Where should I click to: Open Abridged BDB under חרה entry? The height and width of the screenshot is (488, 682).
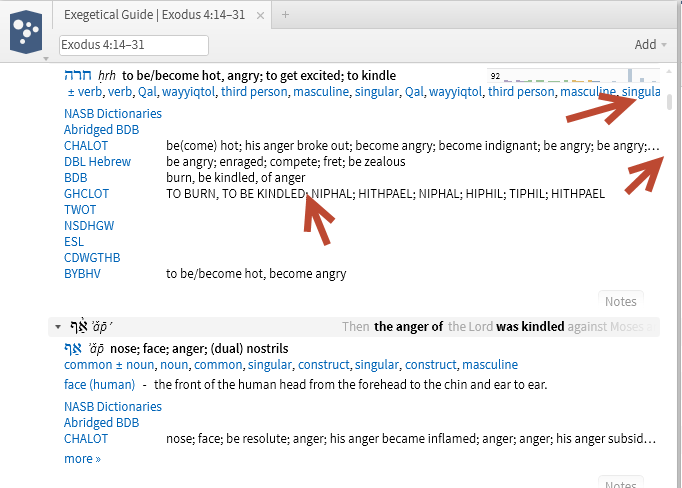tap(101, 130)
